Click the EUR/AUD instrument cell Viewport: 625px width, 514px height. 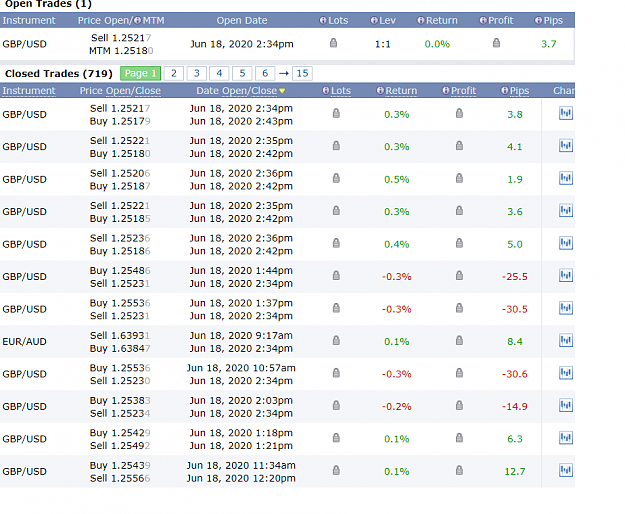[24, 341]
